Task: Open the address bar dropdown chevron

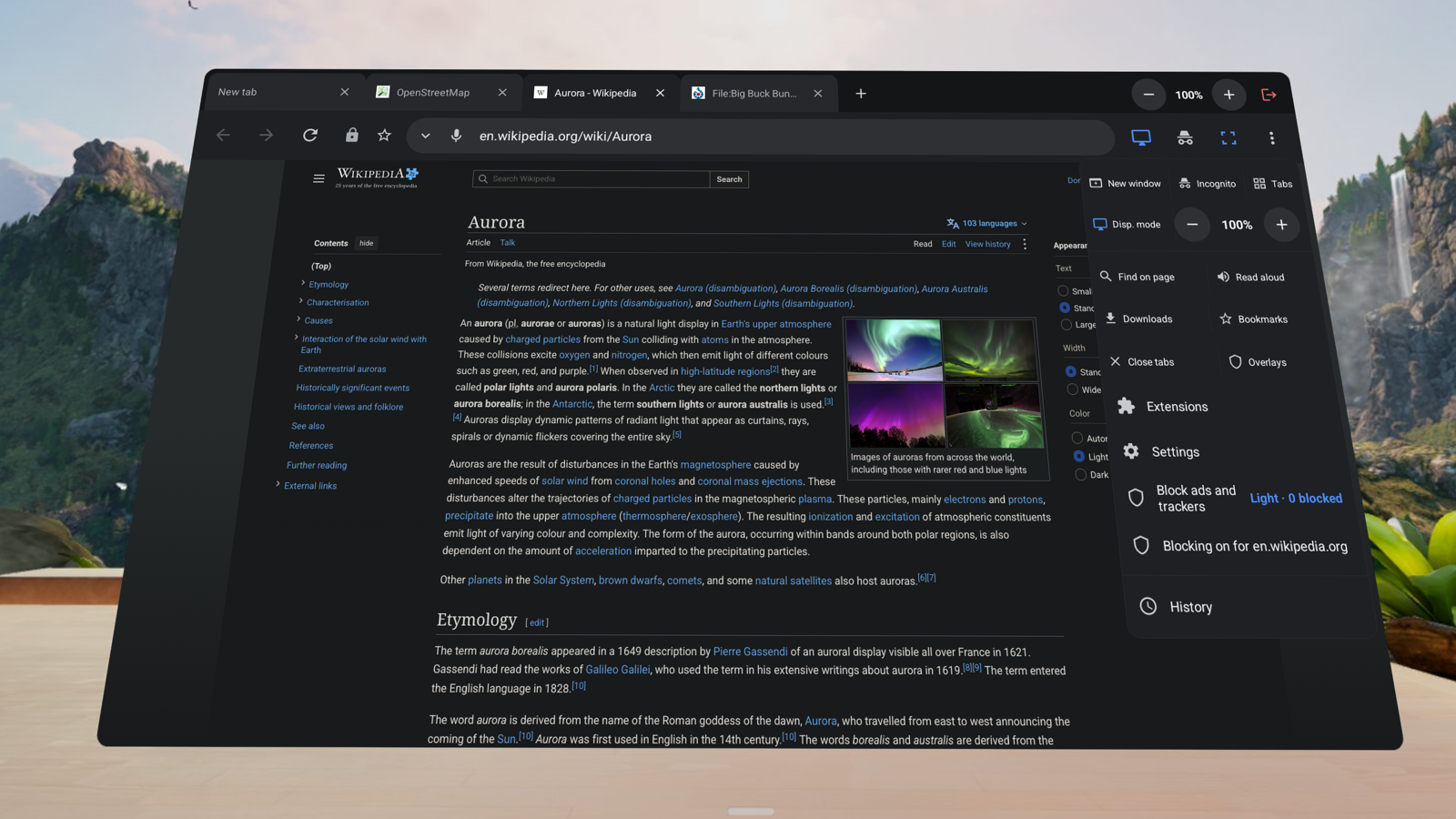Action: 425,136
